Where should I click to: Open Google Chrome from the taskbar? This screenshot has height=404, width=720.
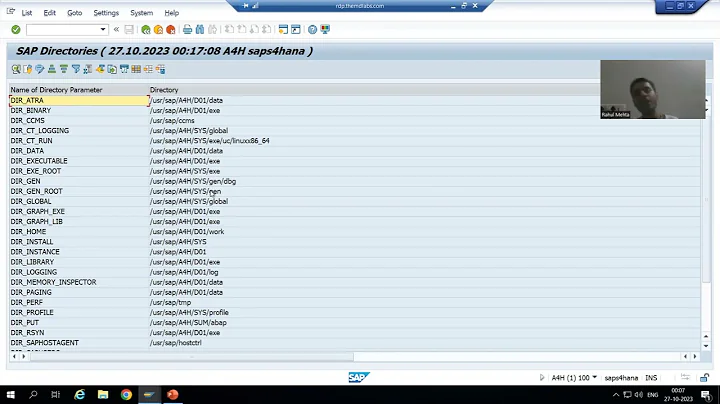tap(126, 394)
